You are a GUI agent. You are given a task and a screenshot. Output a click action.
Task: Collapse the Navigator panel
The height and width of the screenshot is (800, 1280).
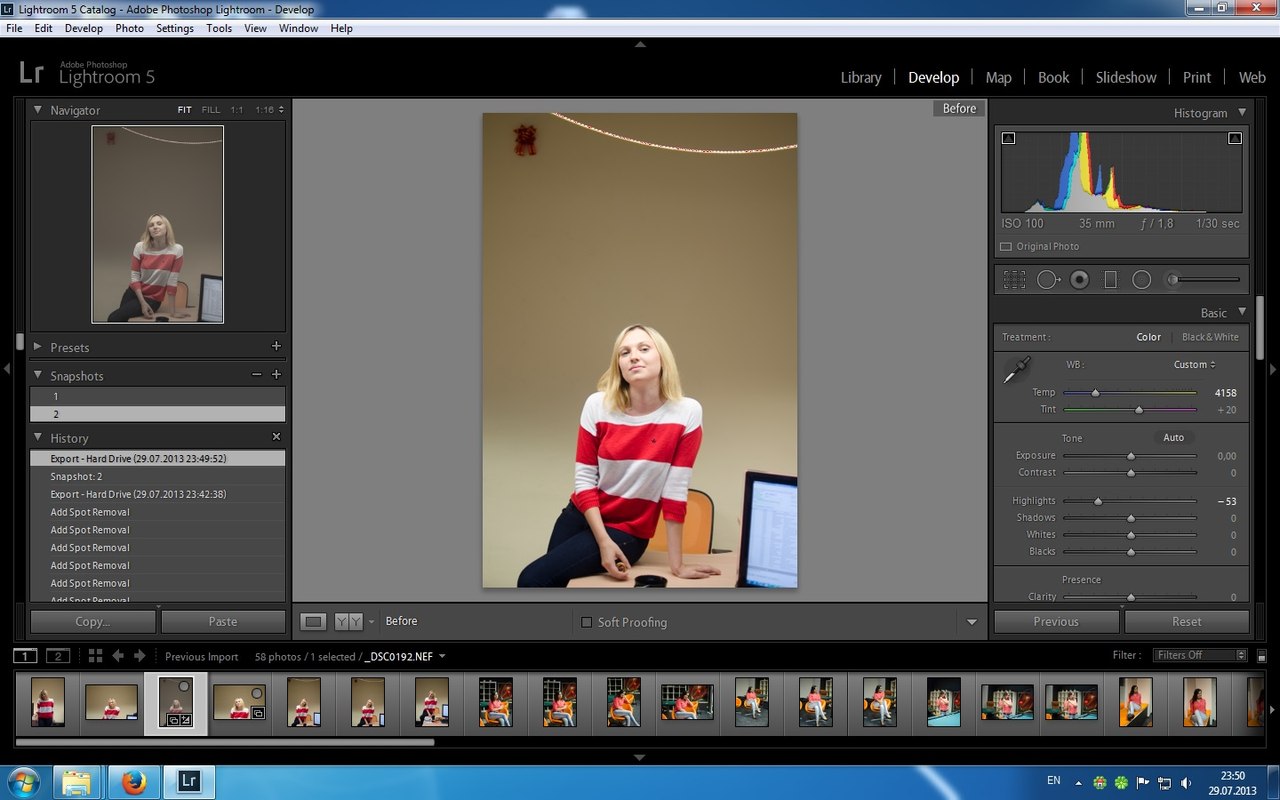[38, 110]
